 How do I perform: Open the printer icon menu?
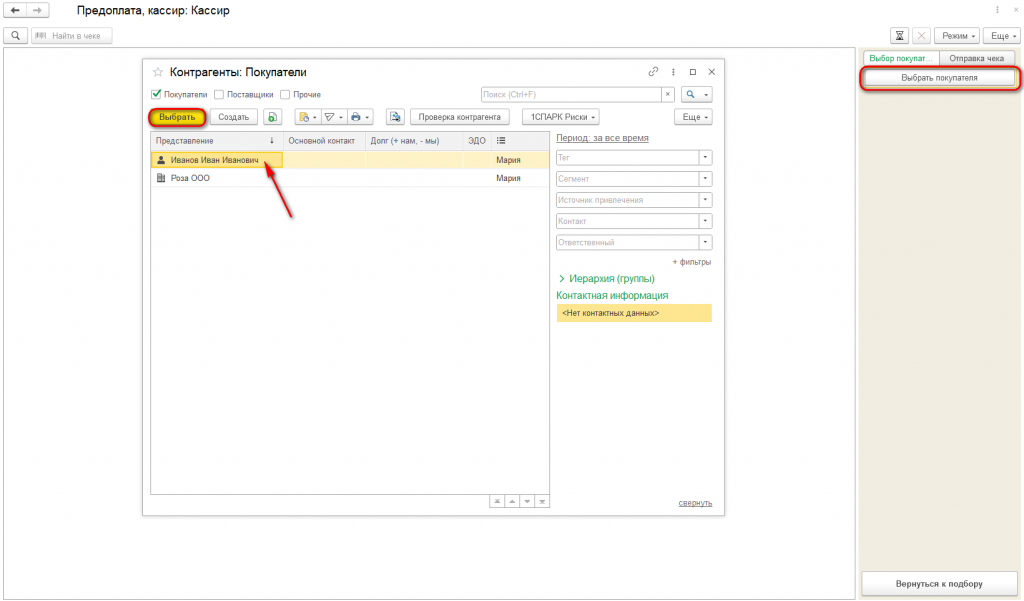click(x=359, y=118)
